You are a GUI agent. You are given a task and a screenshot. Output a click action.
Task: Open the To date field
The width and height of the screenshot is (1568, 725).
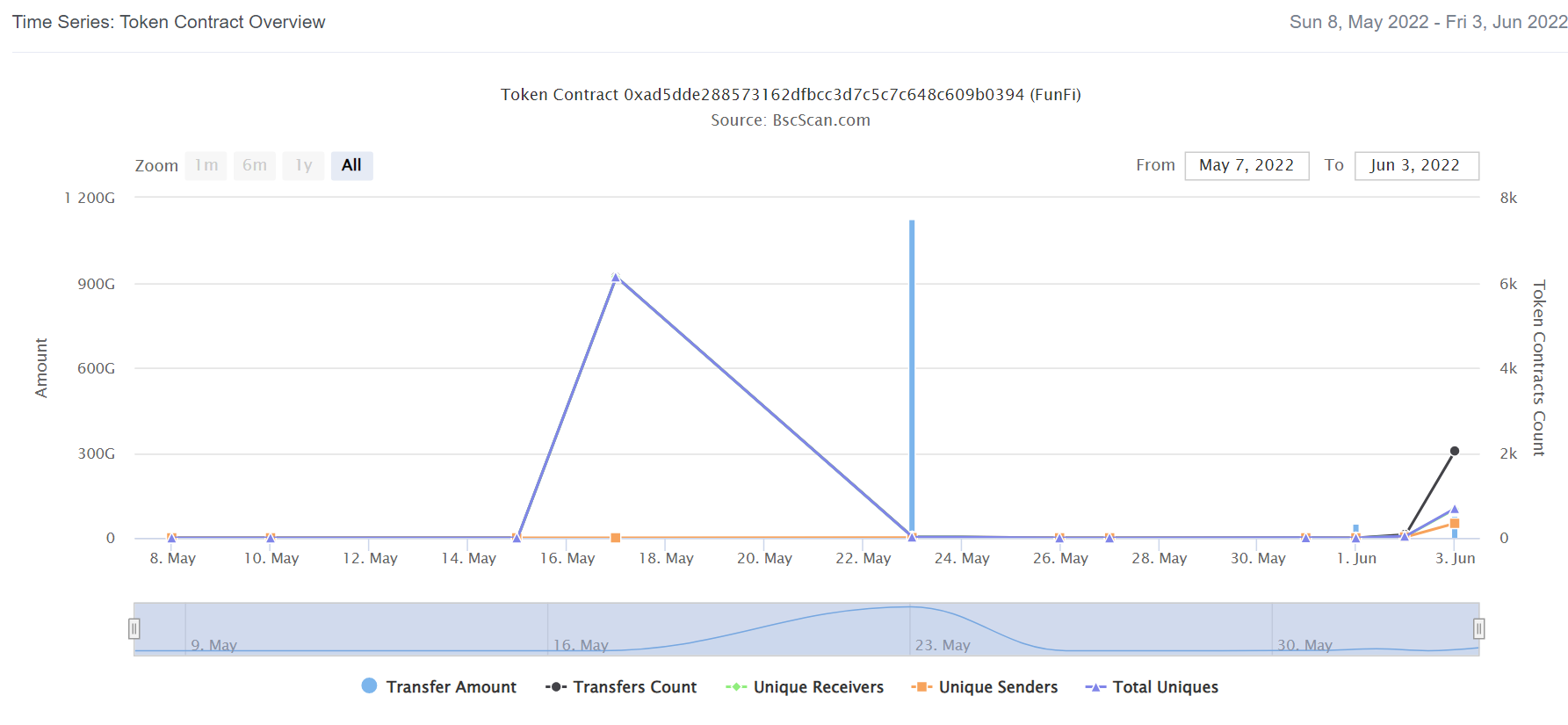(1416, 165)
